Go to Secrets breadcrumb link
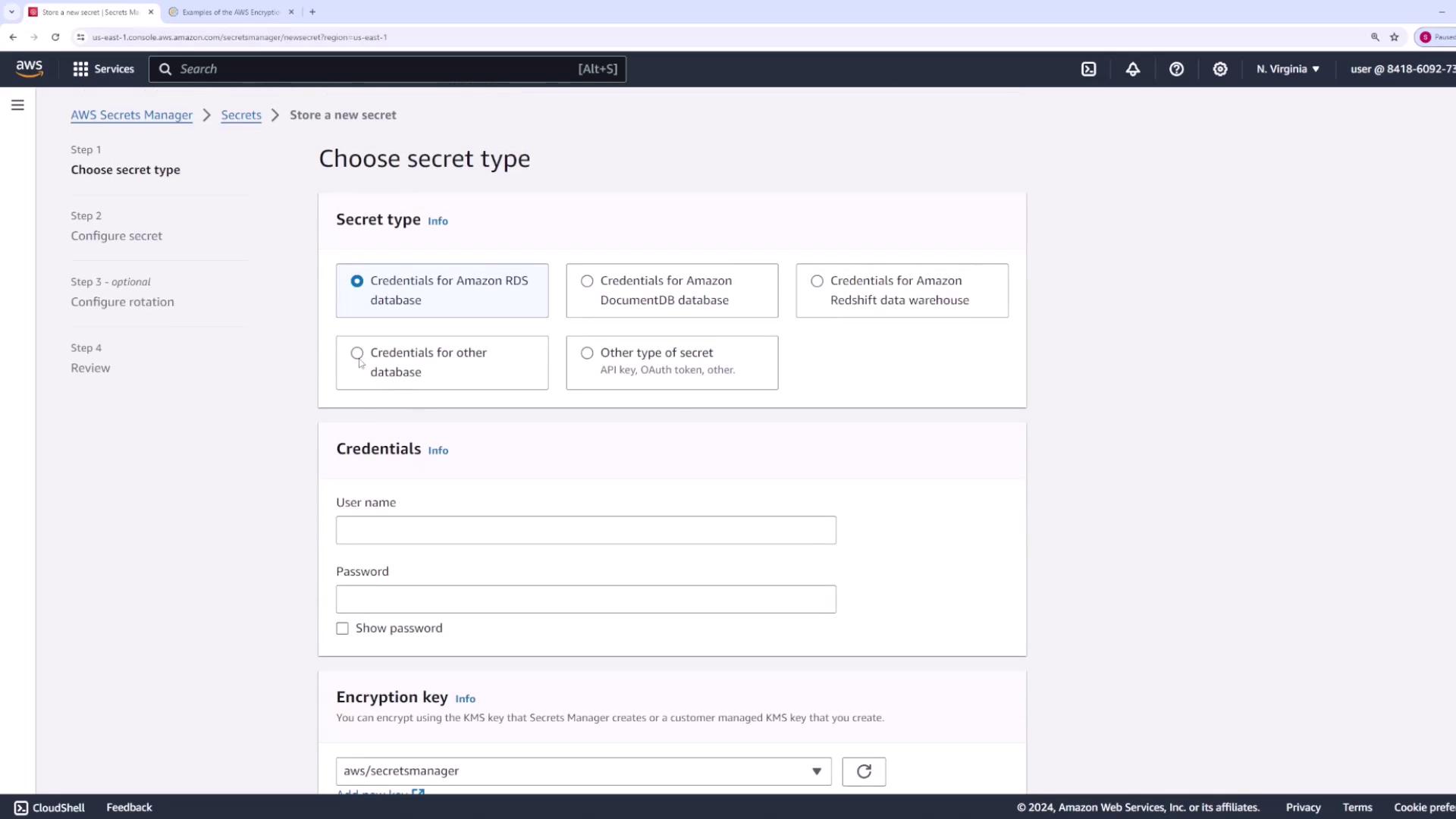1456x819 pixels. 241,115
